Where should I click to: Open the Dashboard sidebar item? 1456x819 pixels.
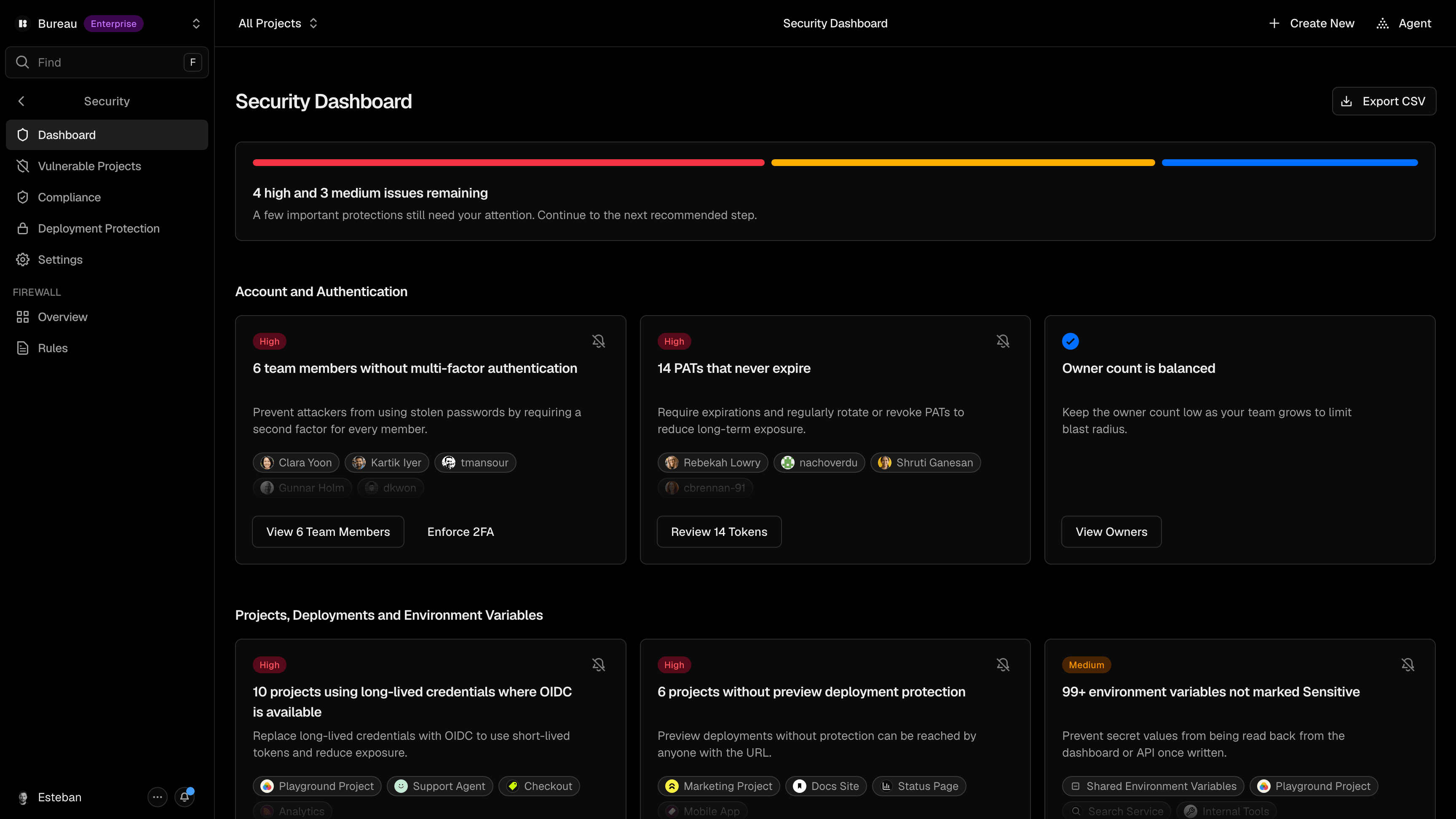tap(107, 134)
